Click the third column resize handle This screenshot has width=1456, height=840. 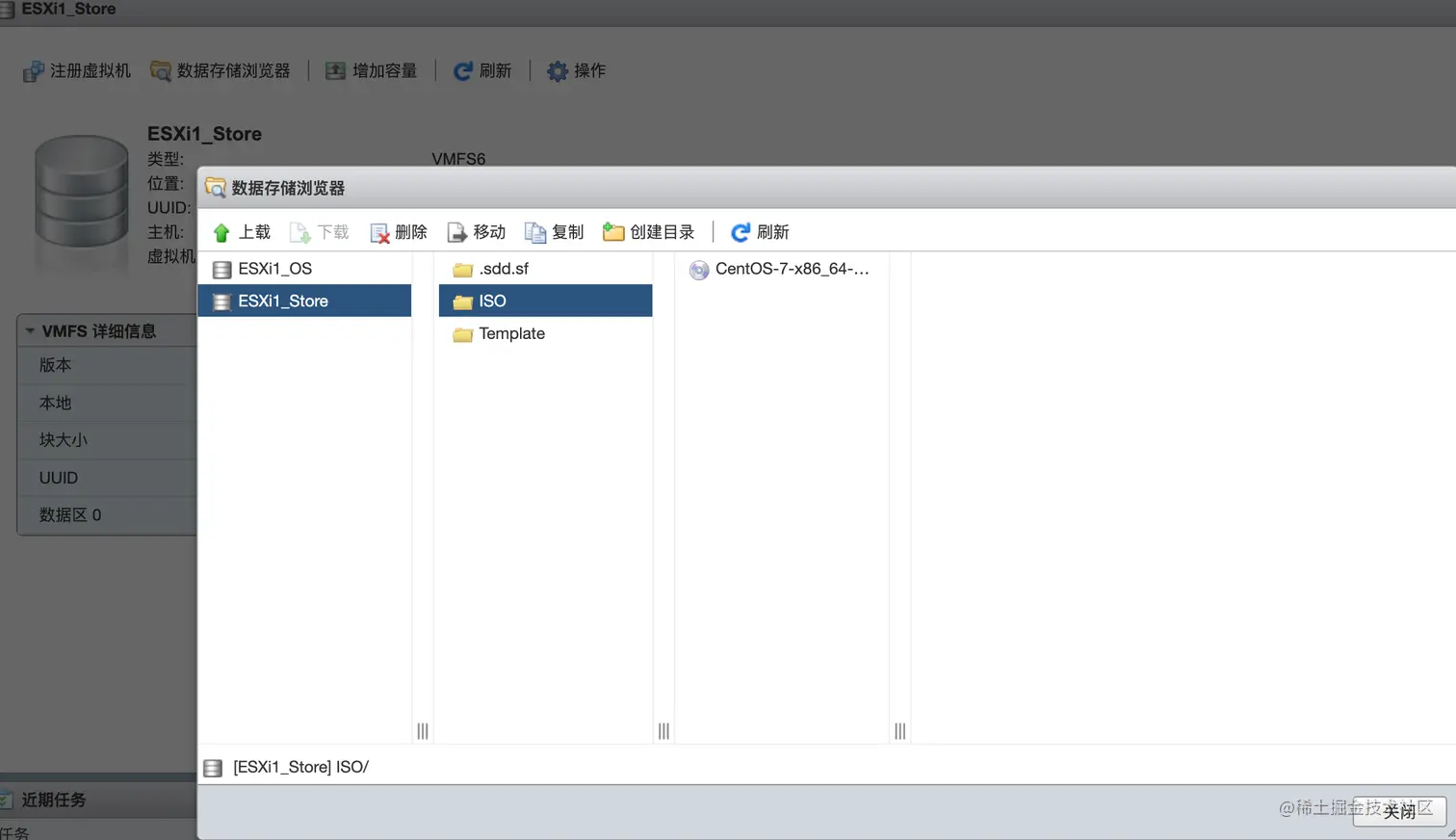click(x=899, y=731)
